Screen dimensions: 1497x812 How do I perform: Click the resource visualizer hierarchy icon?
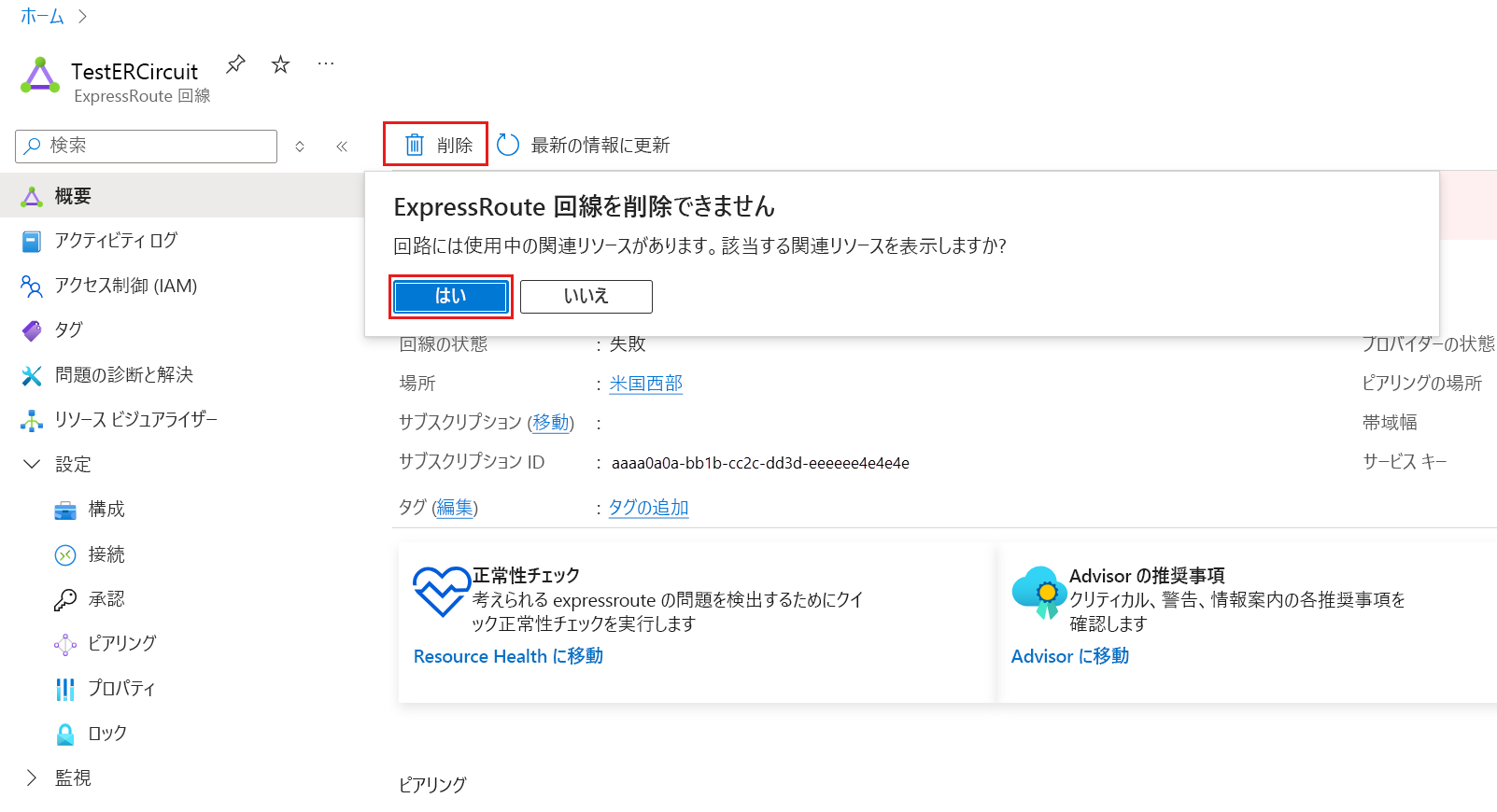tap(32, 420)
